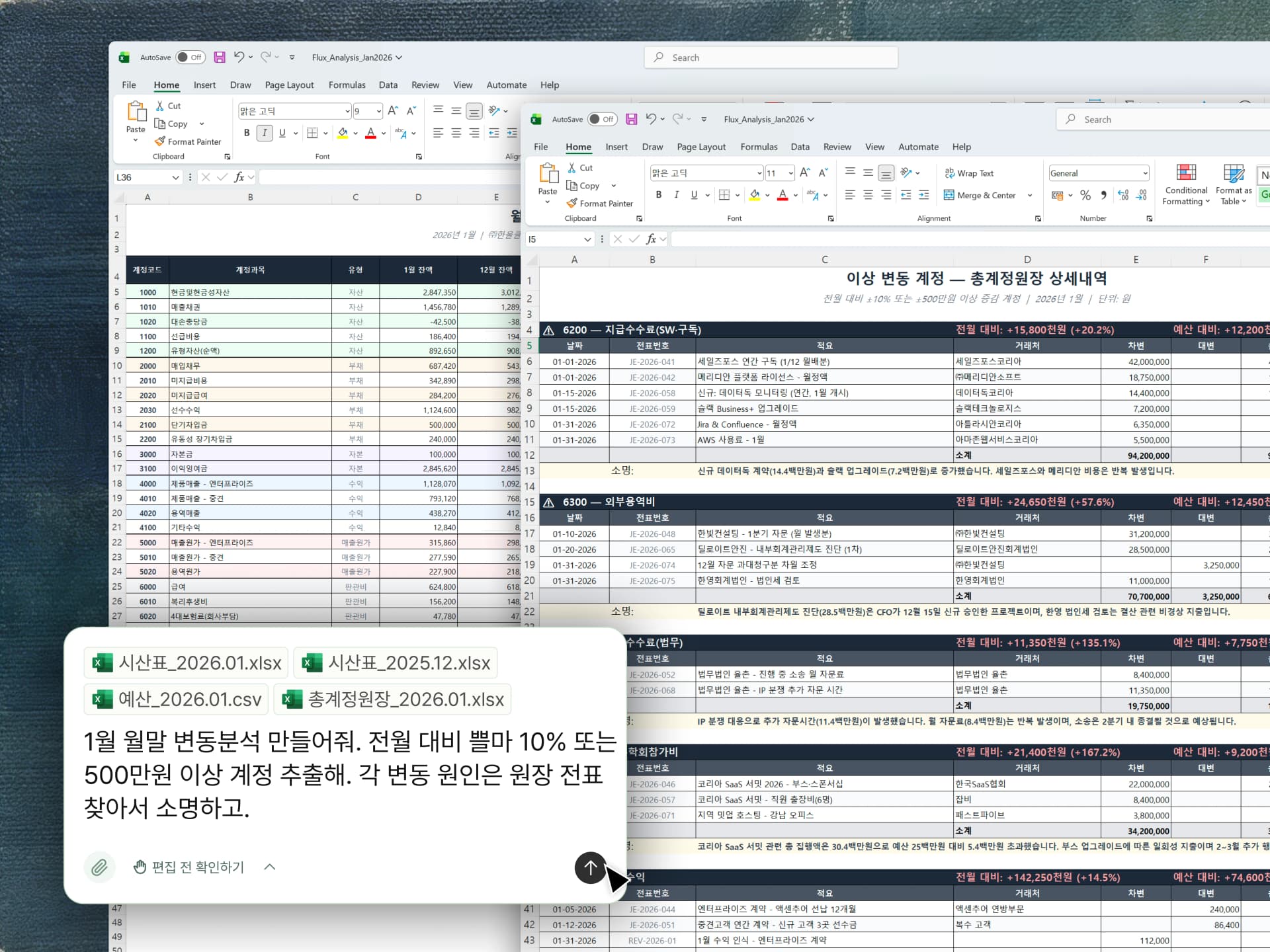
Task: Click the send arrow in the chat panel
Action: pyautogui.click(x=590, y=868)
